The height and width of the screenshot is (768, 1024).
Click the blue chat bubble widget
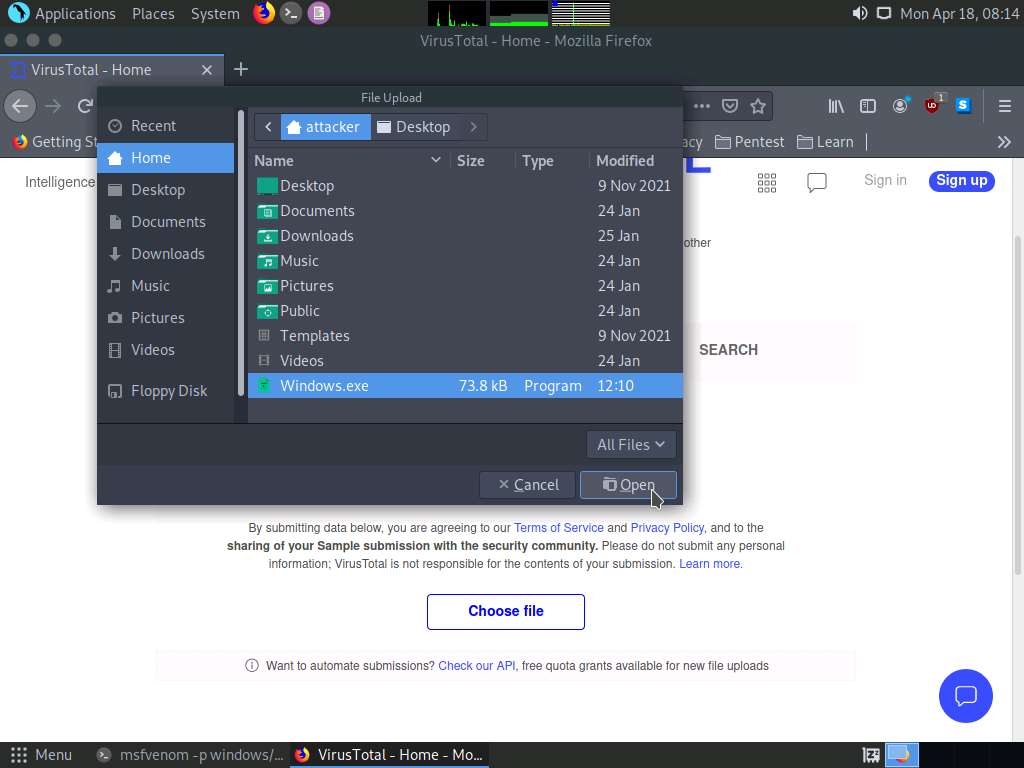point(965,695)
